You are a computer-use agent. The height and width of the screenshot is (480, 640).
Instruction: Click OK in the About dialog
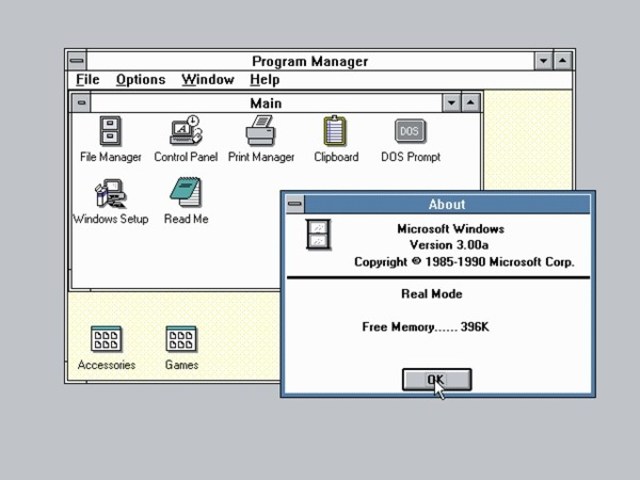point(437,380)
